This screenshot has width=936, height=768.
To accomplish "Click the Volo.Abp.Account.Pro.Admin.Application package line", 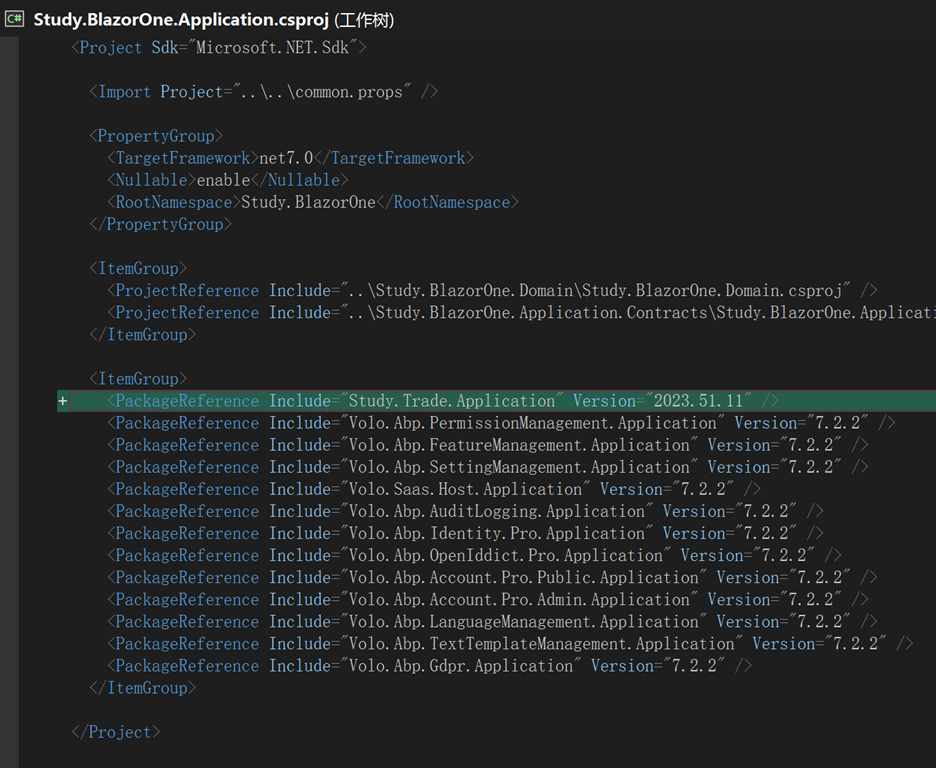I will click(x=488, y=600).
